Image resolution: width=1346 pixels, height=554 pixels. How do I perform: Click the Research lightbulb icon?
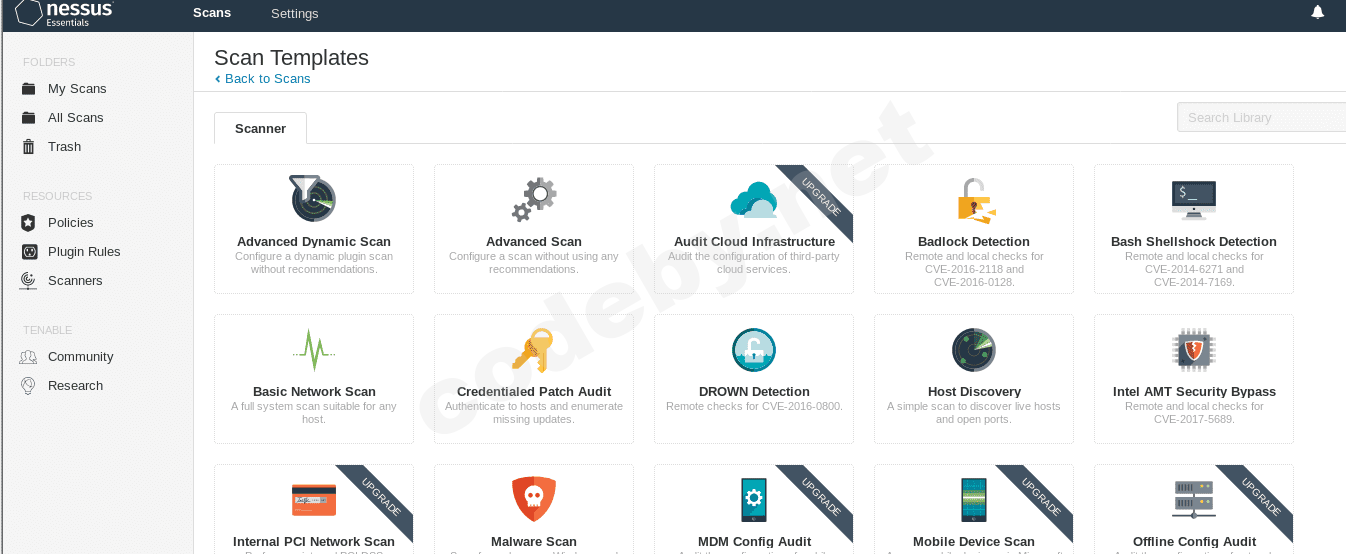[x=29, y=386]
